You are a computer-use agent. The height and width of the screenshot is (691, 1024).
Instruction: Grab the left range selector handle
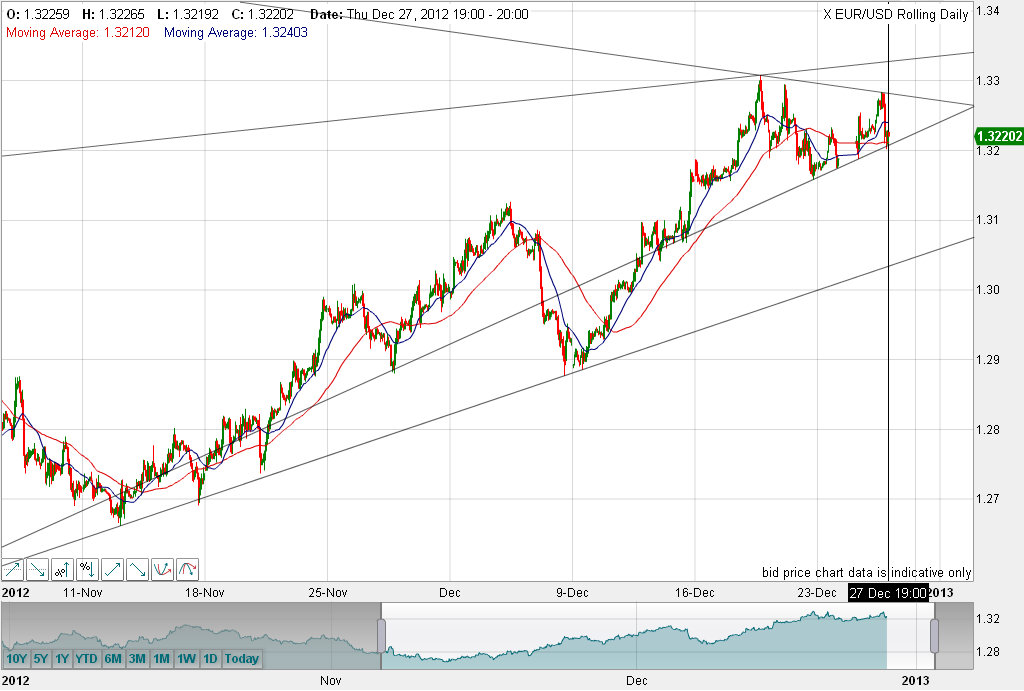[381, 636]
